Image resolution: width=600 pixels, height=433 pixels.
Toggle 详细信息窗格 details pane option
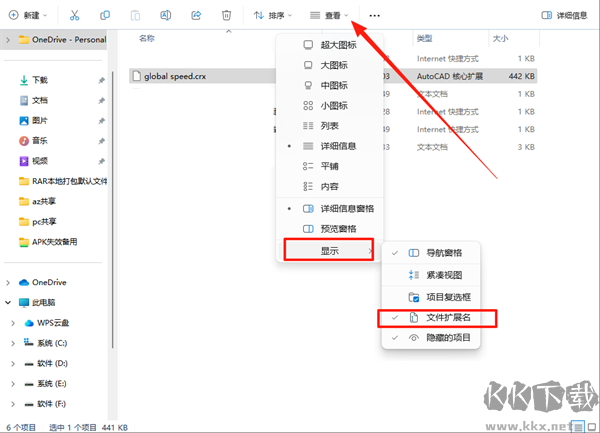(x=329, y=209)
